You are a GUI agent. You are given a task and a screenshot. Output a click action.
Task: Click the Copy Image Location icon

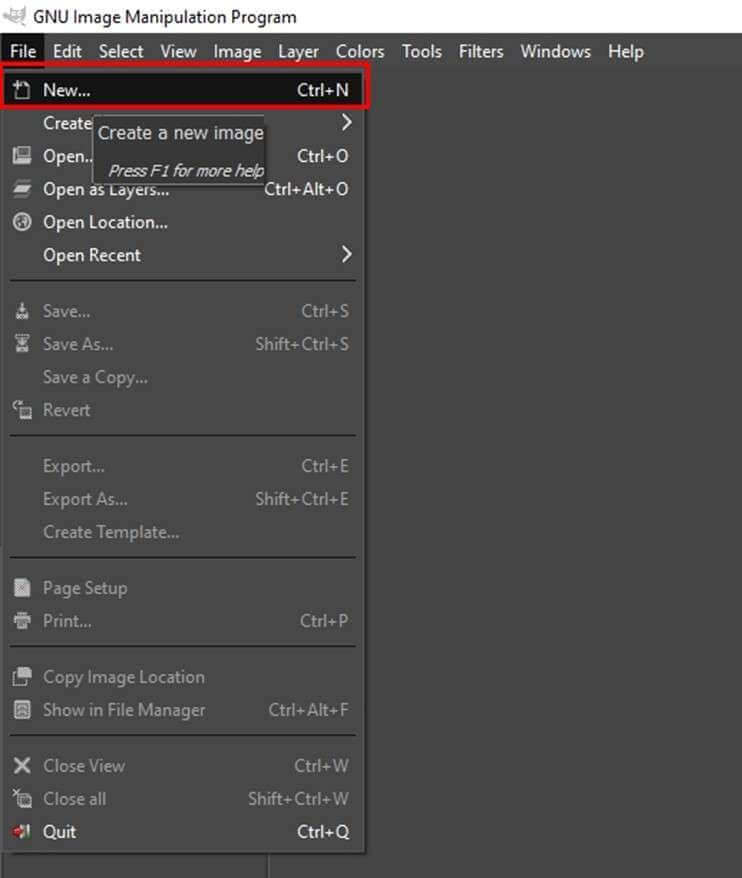[x=22, y=676]
